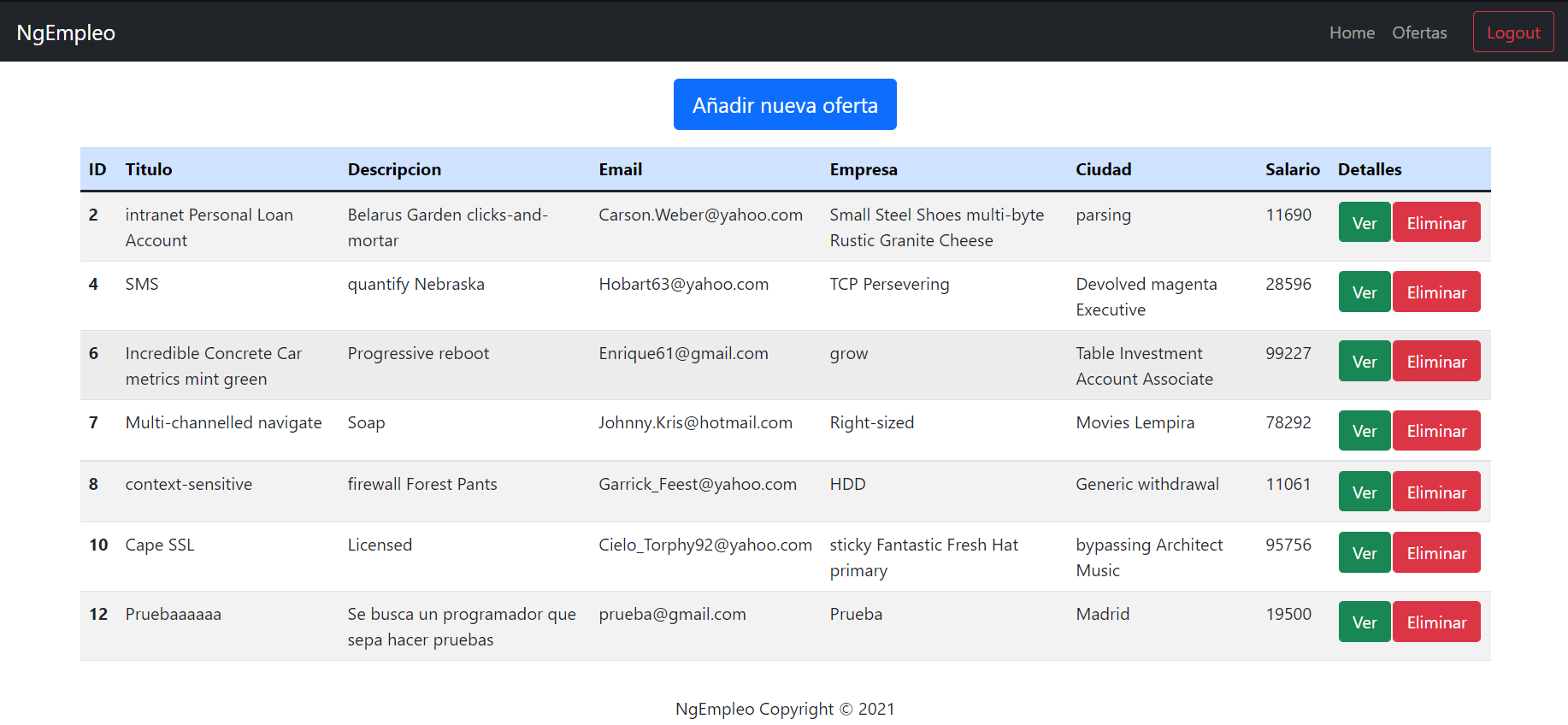Show details for Multi-channelled navigate offer
Image resolution: width=1568 pixels, height=725 pixels.
pyautogui.click(x=1364, y=430)
